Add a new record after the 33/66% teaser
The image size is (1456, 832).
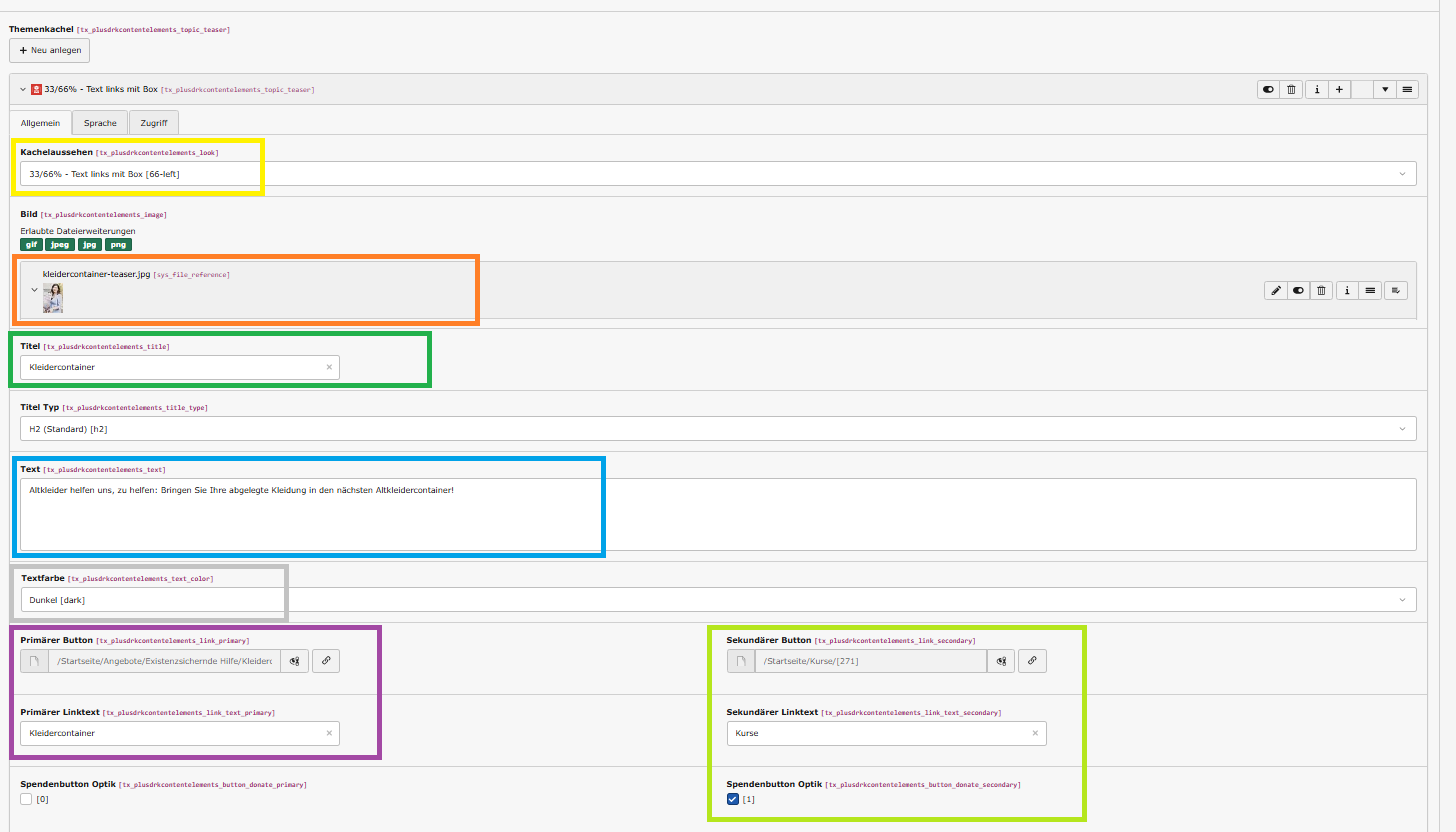[x=1339, y=89]
